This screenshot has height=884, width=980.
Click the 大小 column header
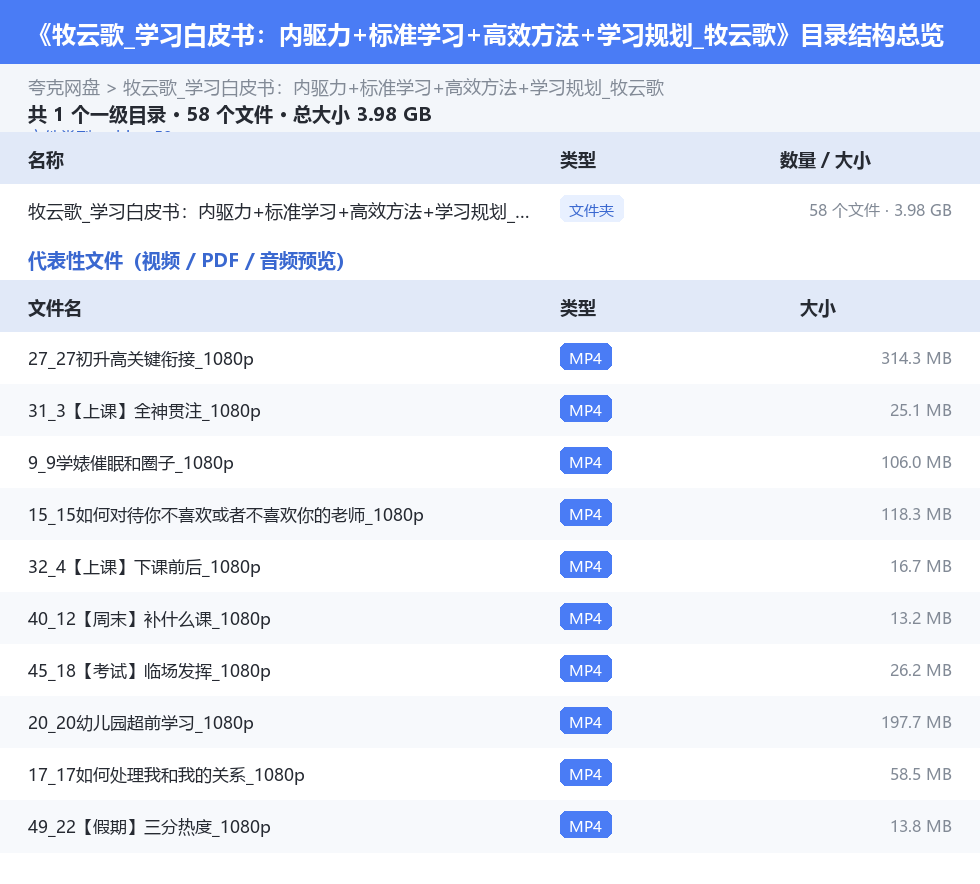818,308
